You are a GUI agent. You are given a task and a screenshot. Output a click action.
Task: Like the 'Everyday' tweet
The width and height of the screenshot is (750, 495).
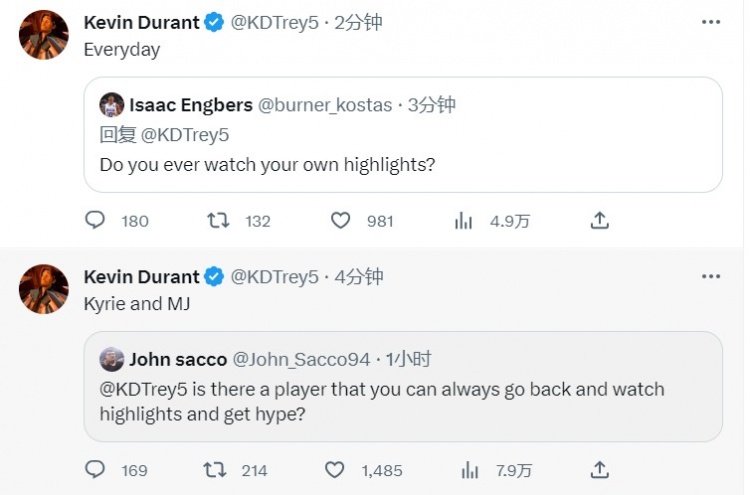341,220
